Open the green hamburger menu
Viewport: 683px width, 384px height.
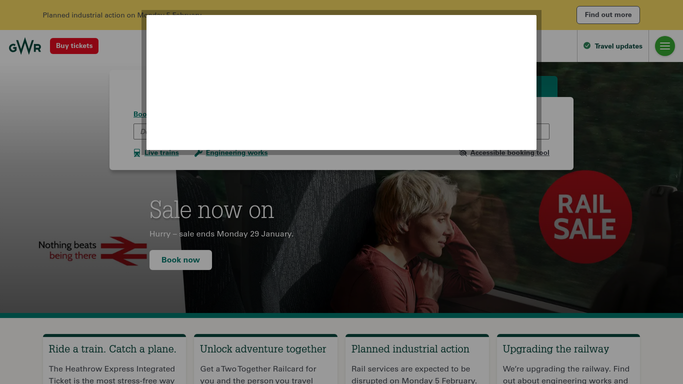[x=665, y=46]
